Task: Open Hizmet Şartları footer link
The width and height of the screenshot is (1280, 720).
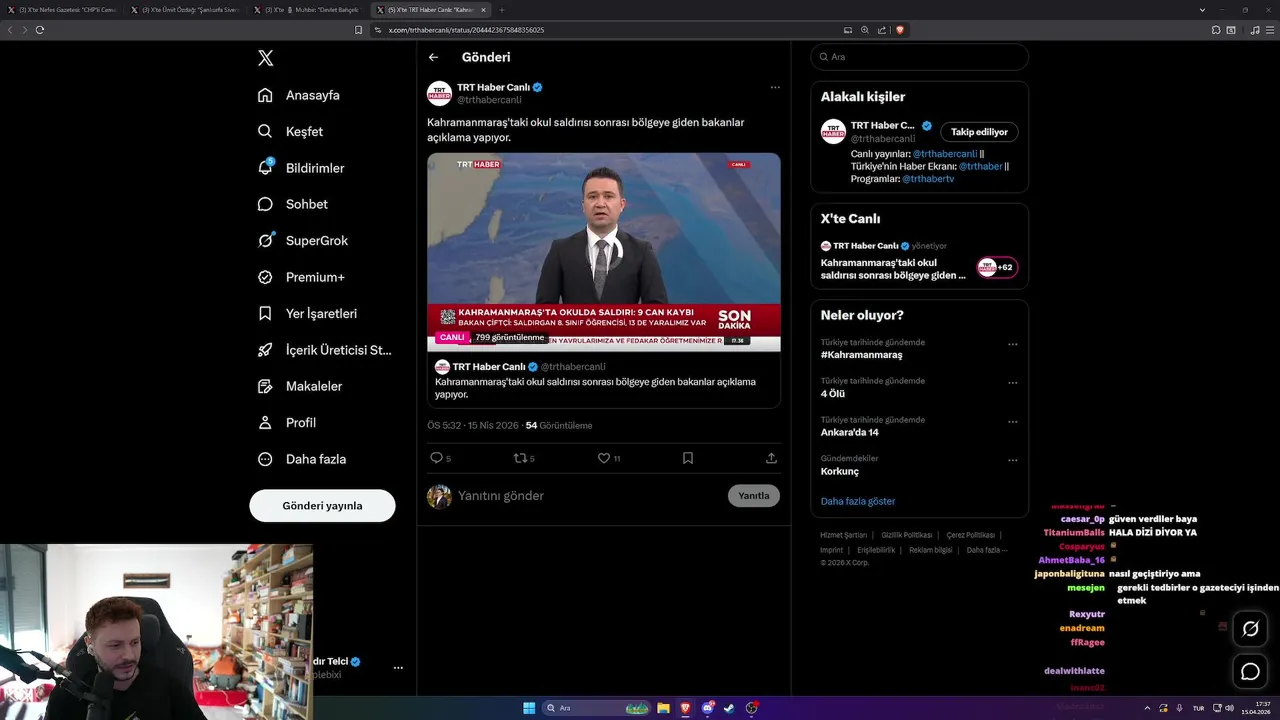Action: click(x=843, y=535)
